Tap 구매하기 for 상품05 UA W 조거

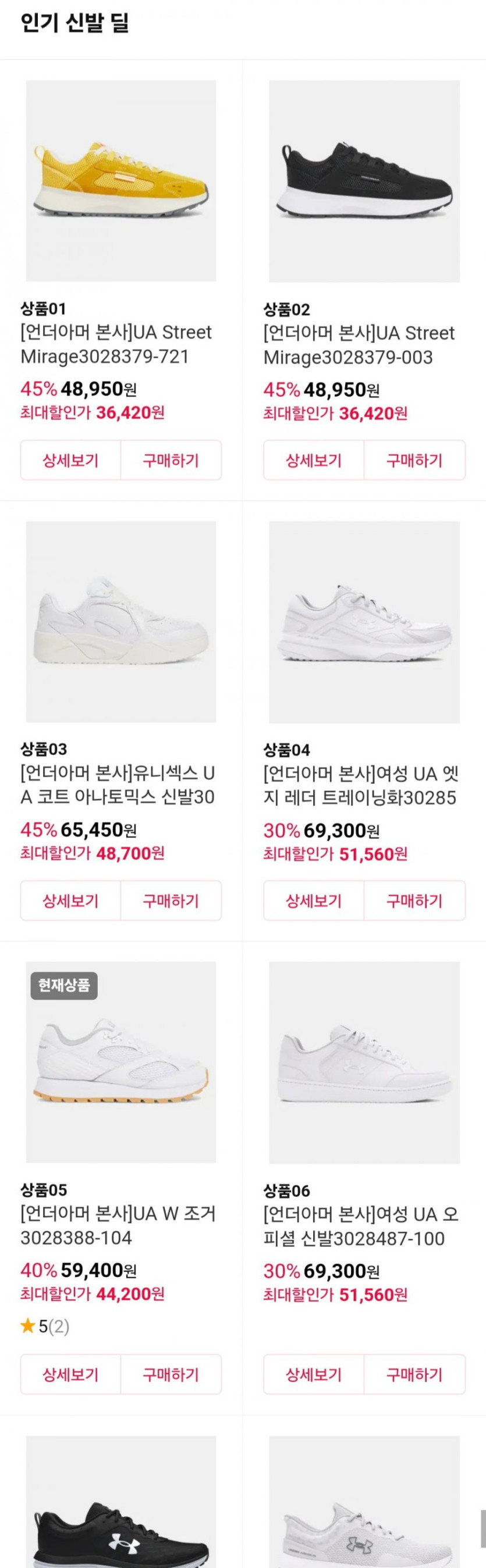tap(171, 1374)
